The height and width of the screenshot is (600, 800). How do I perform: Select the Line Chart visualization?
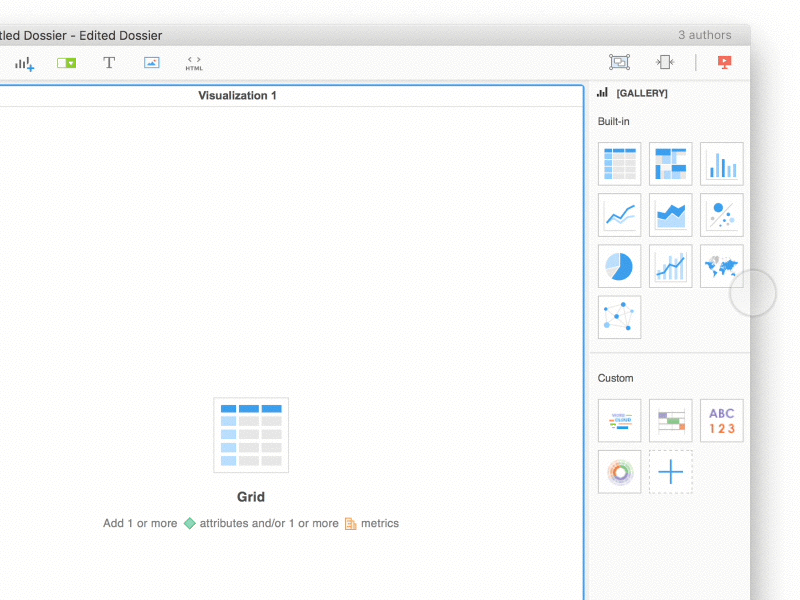coord(619,214)
